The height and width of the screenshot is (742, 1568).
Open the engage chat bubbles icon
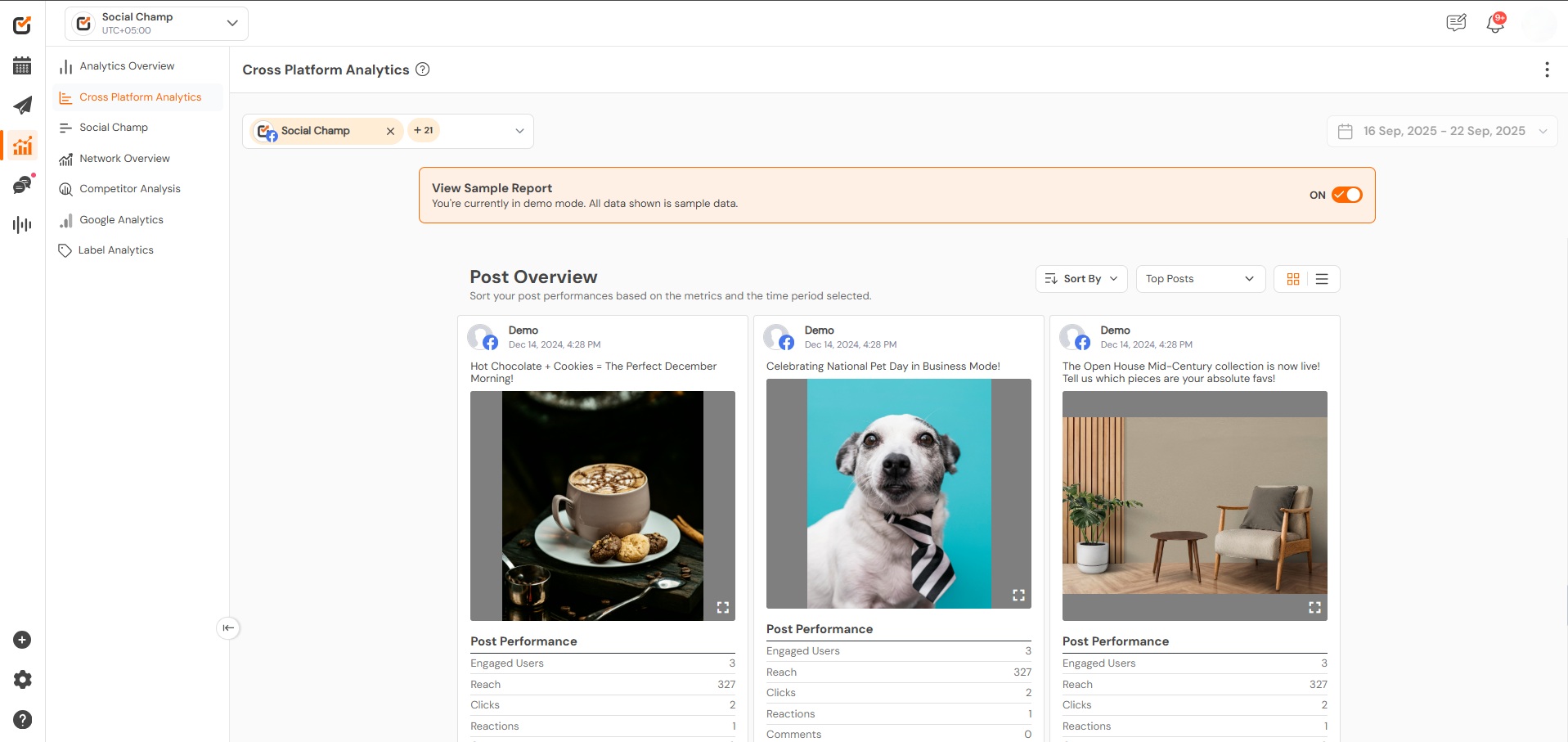pos(22,185)
